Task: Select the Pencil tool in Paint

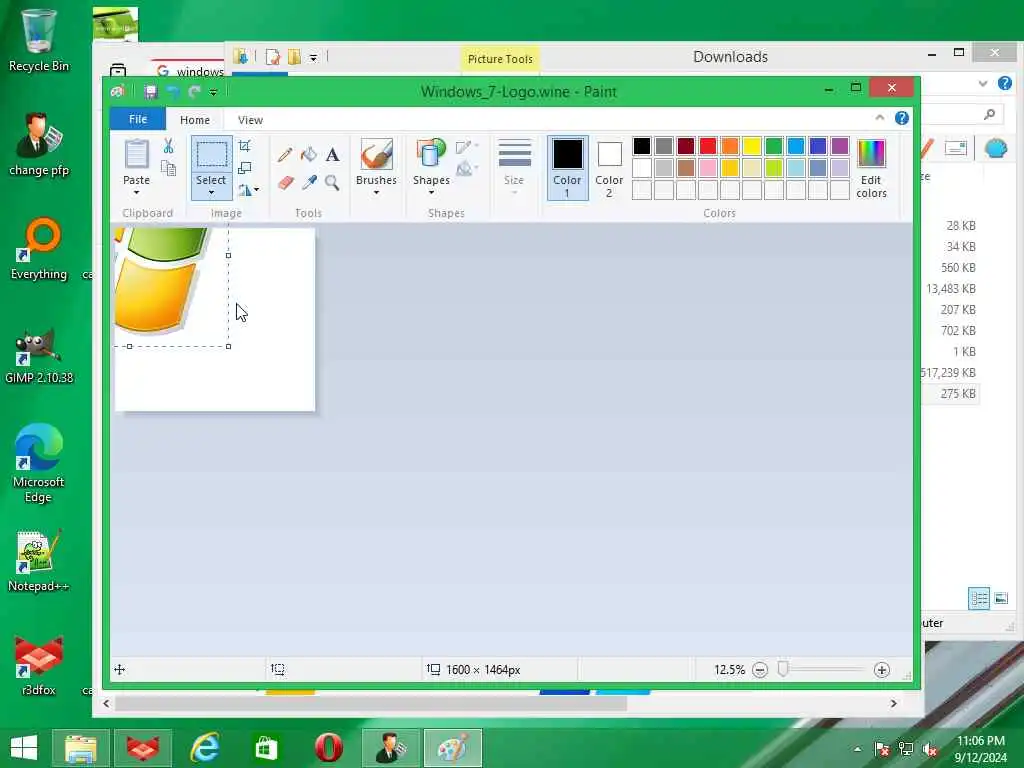Action: point(285,155)
